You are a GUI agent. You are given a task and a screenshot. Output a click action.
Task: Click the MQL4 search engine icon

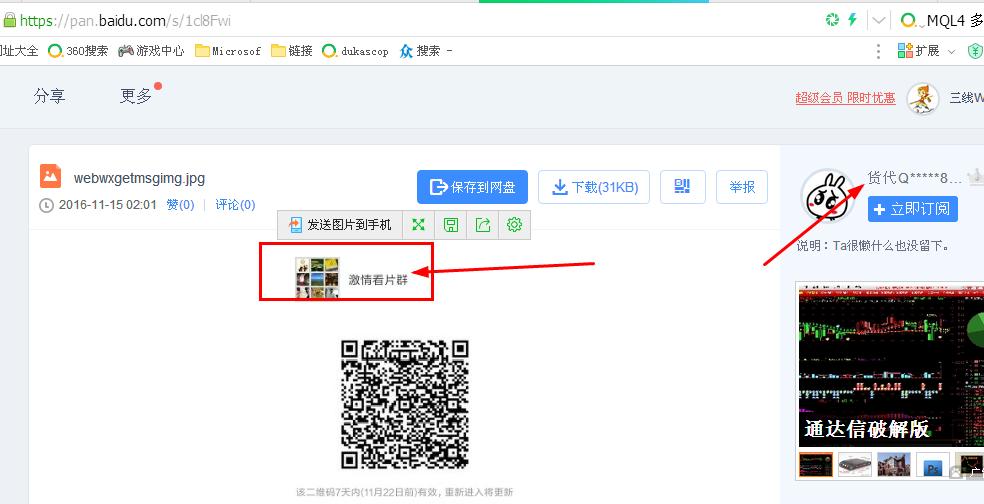[x=907, y=21]
